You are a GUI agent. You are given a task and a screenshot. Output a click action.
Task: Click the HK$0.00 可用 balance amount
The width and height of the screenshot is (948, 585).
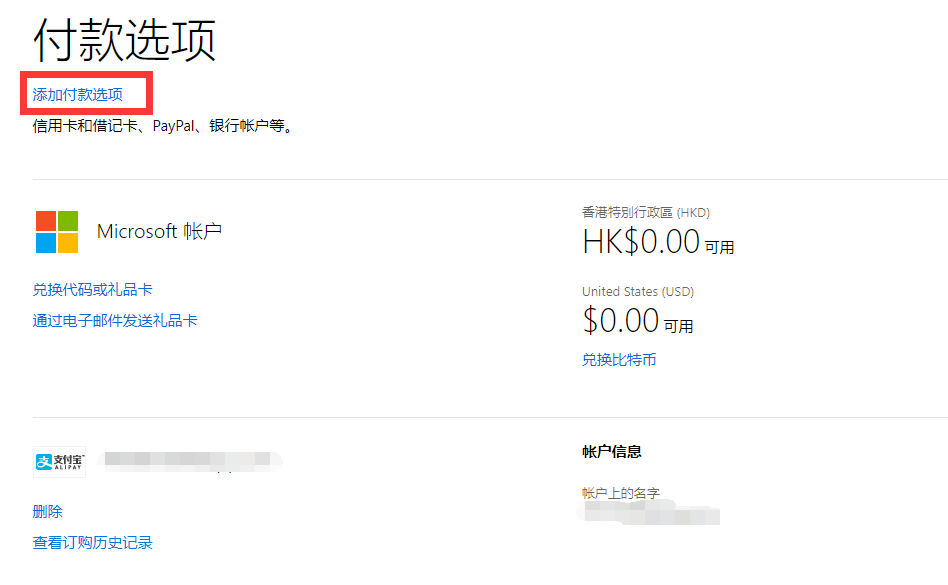(657, 243)
